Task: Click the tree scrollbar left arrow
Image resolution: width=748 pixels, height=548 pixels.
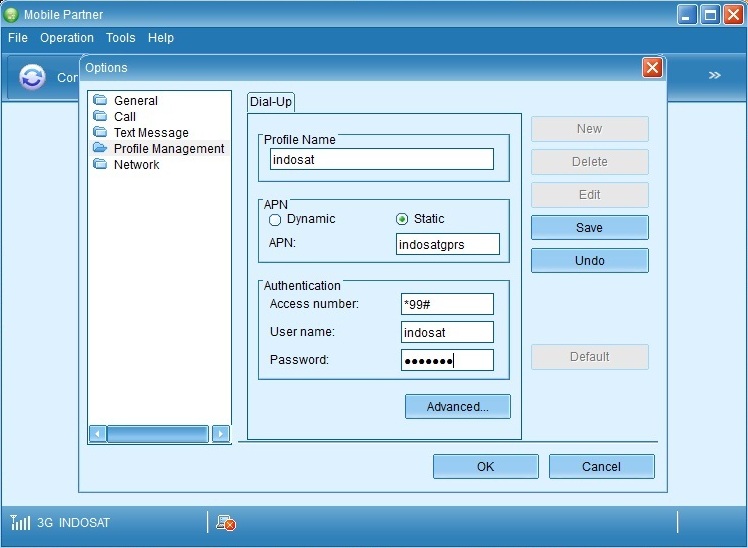Action: 98,434
